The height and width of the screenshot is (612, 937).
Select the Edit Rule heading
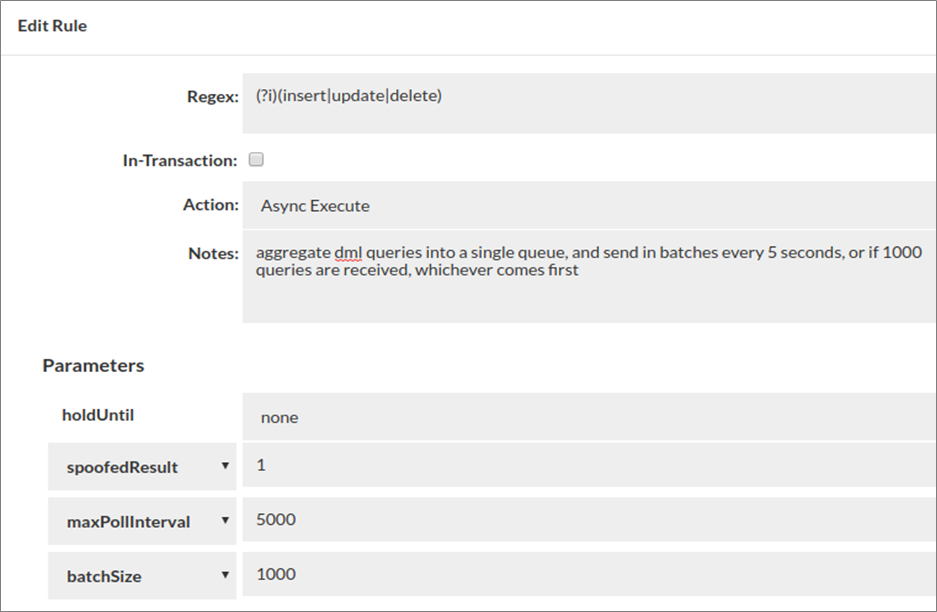tap(52, 25)
